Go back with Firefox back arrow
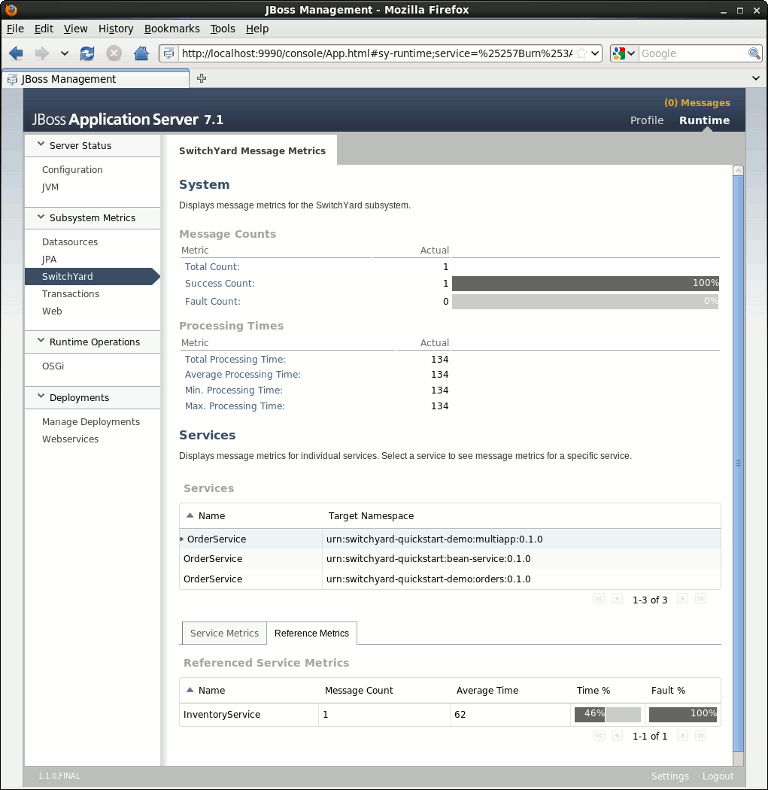Image resolution: width=768 pixels, height=790 pixels. coord(16,53)
